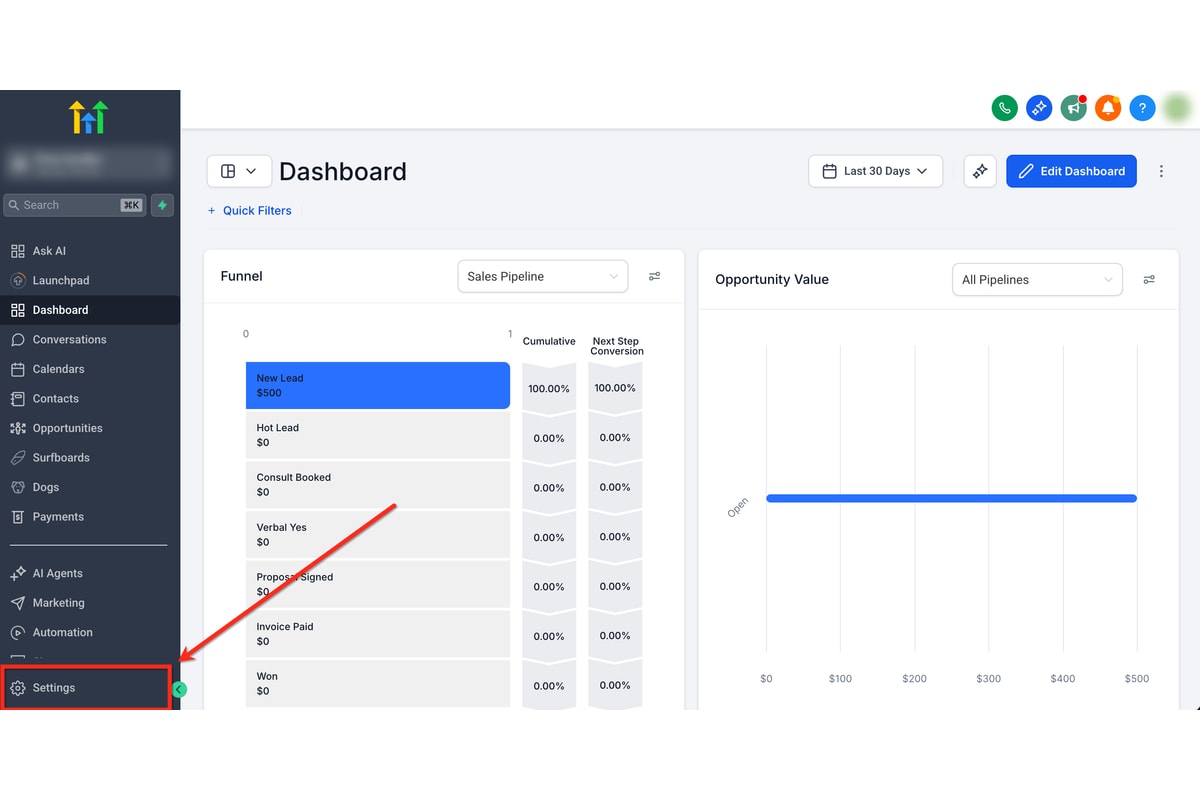Open AI Agents in the sidebar
This screenshot has width=1200, height=800.
90,574
